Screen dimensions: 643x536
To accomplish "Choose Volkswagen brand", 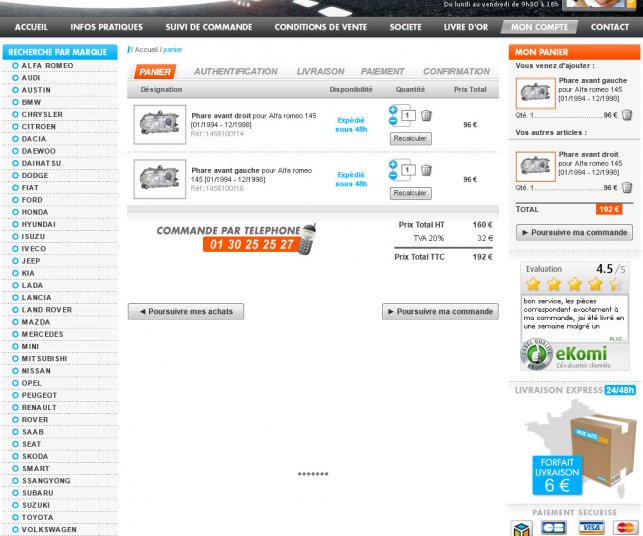I will pos(49,529).
